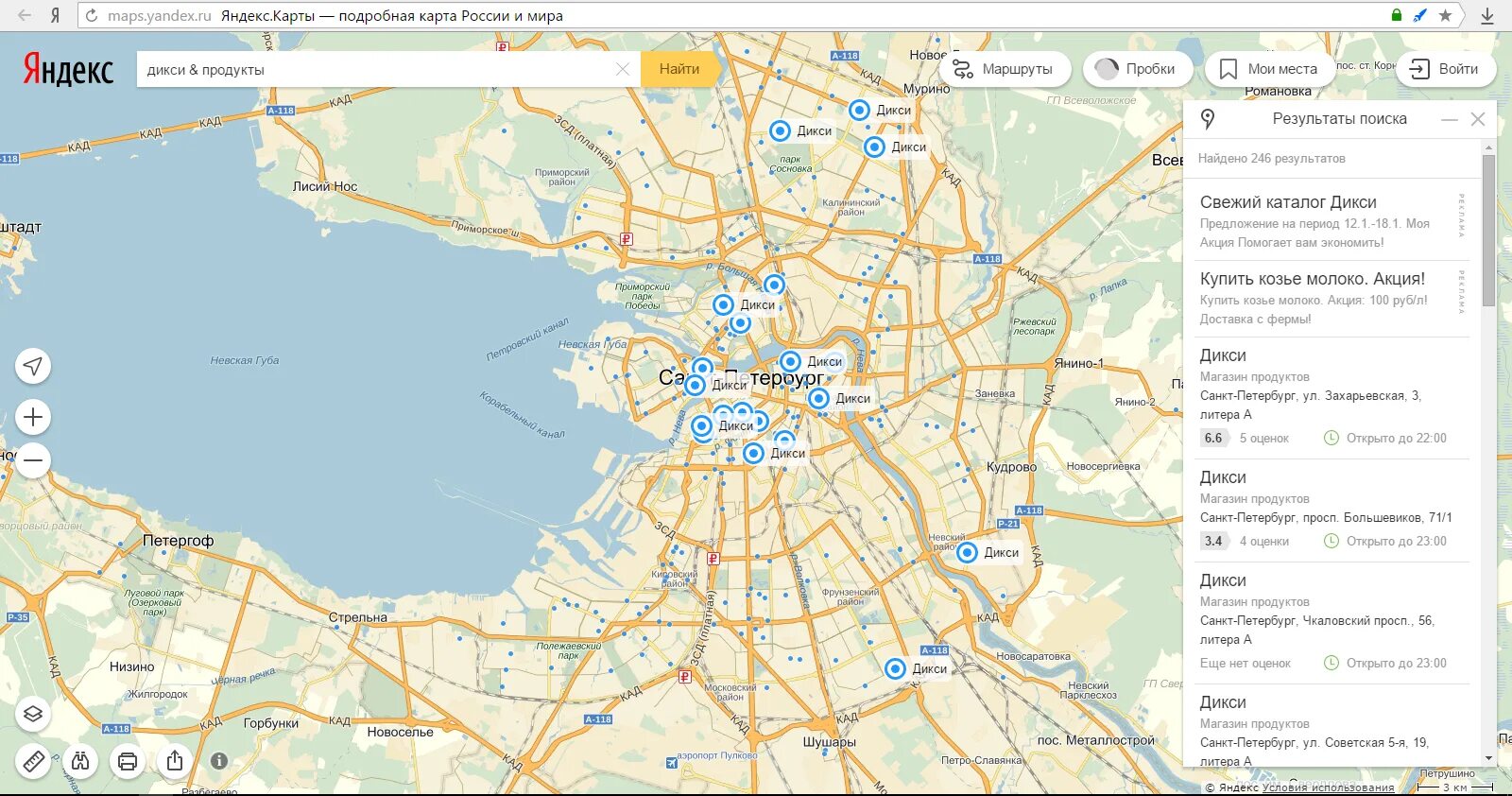Click the Петергоф label on the map
This screenshot has width=1512, height=796.
(x=178, y=541)
